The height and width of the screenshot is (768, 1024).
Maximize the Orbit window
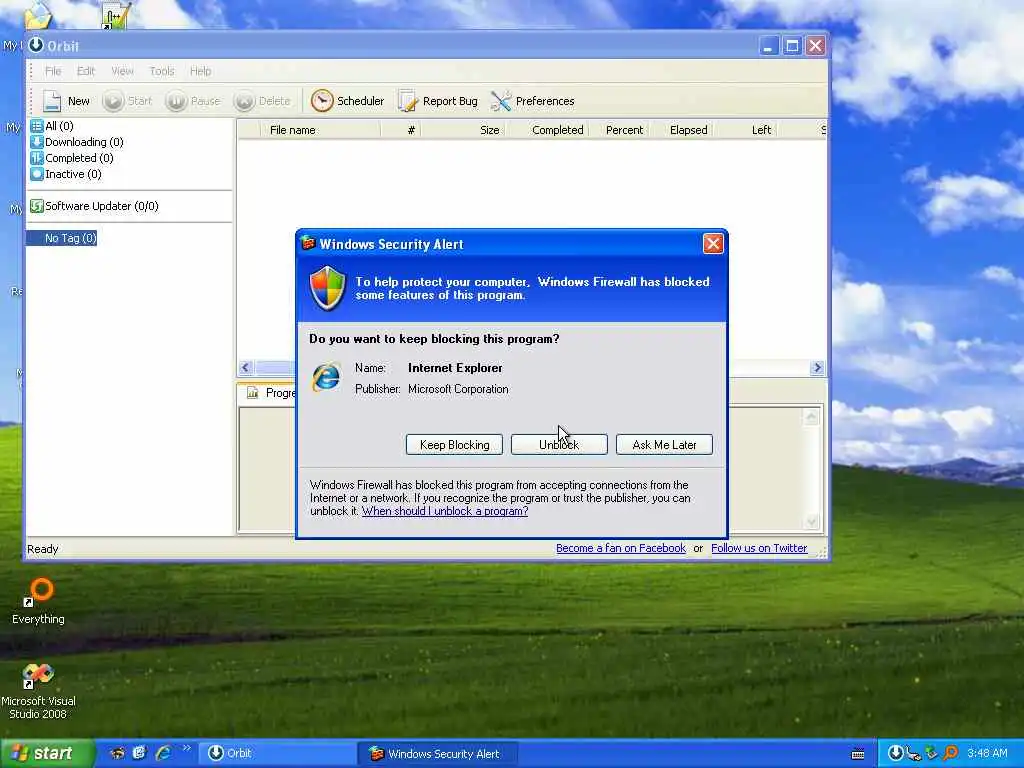[792, 46]
